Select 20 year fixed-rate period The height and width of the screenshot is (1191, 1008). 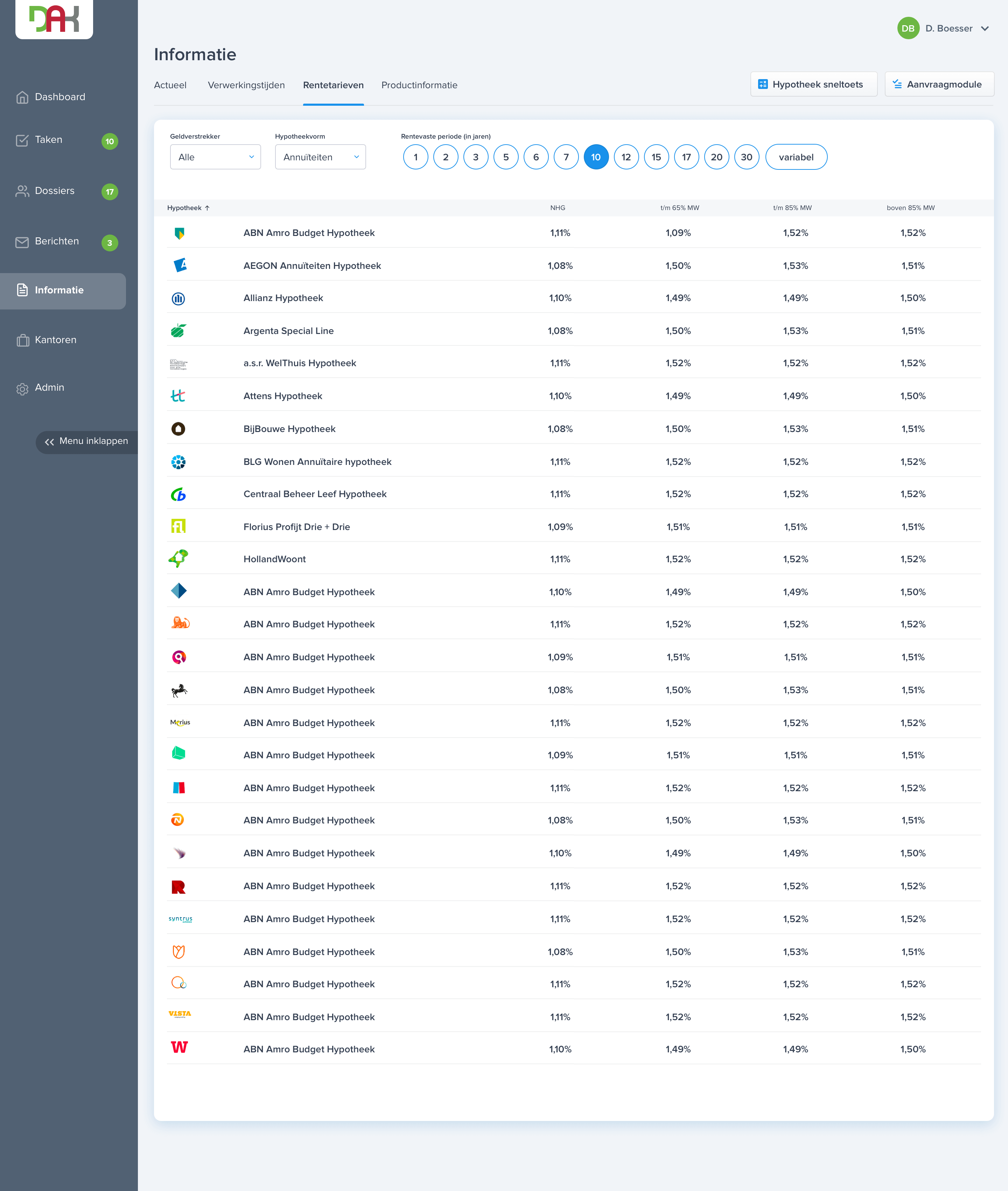pos(716,157)
